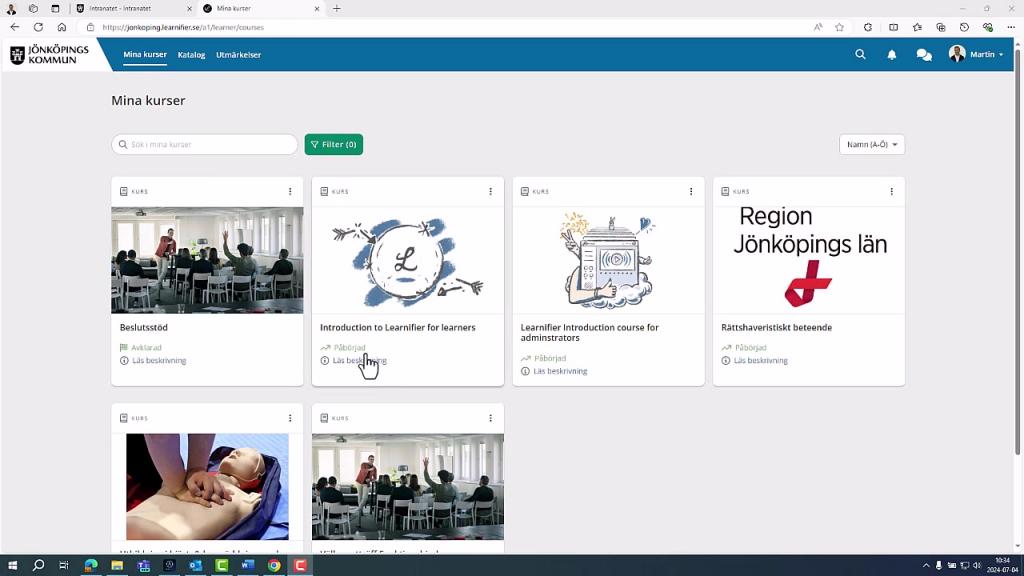
Task: Open the Edge profile avatar icon
Action: (11, 8)
